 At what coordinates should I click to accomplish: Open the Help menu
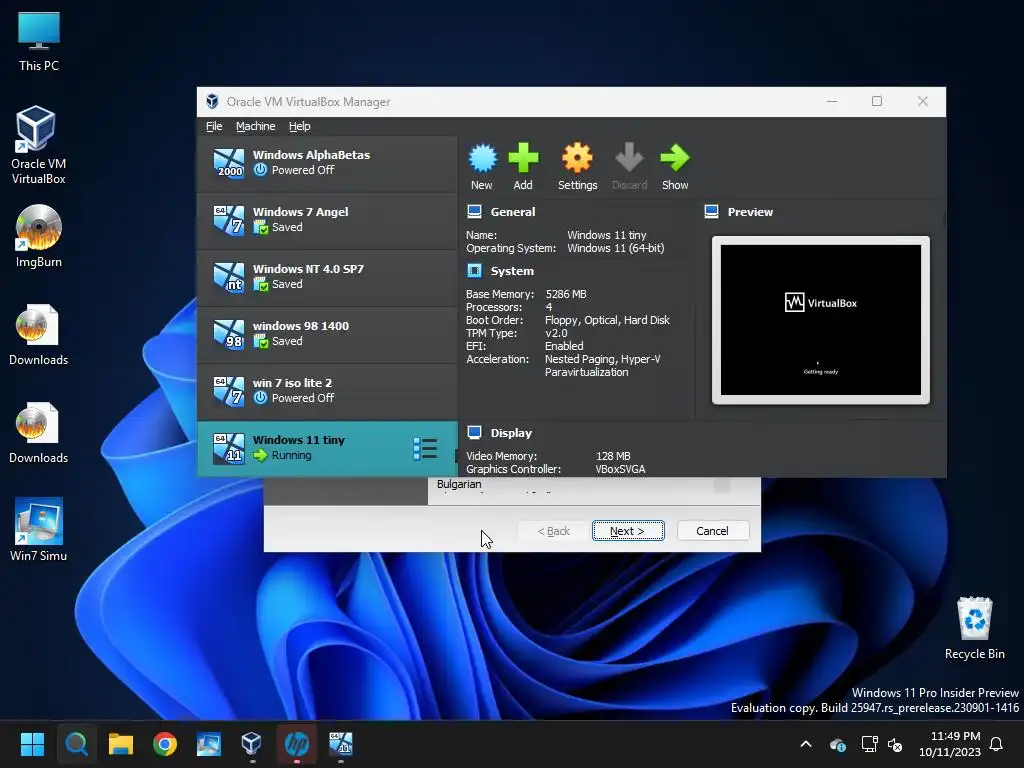pos(300,126)
